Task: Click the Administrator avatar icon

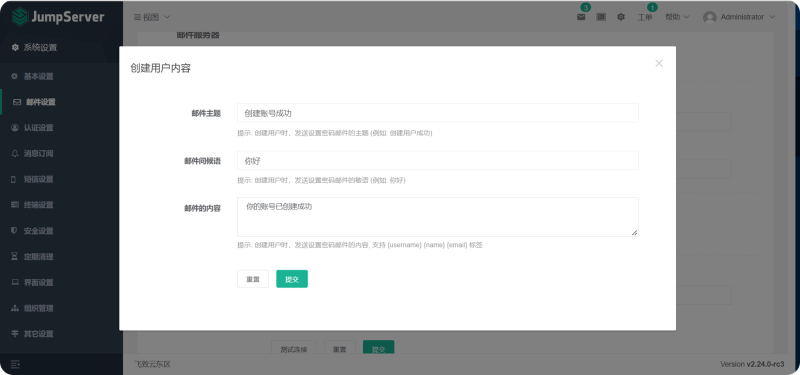Action: tap(709, 17)
